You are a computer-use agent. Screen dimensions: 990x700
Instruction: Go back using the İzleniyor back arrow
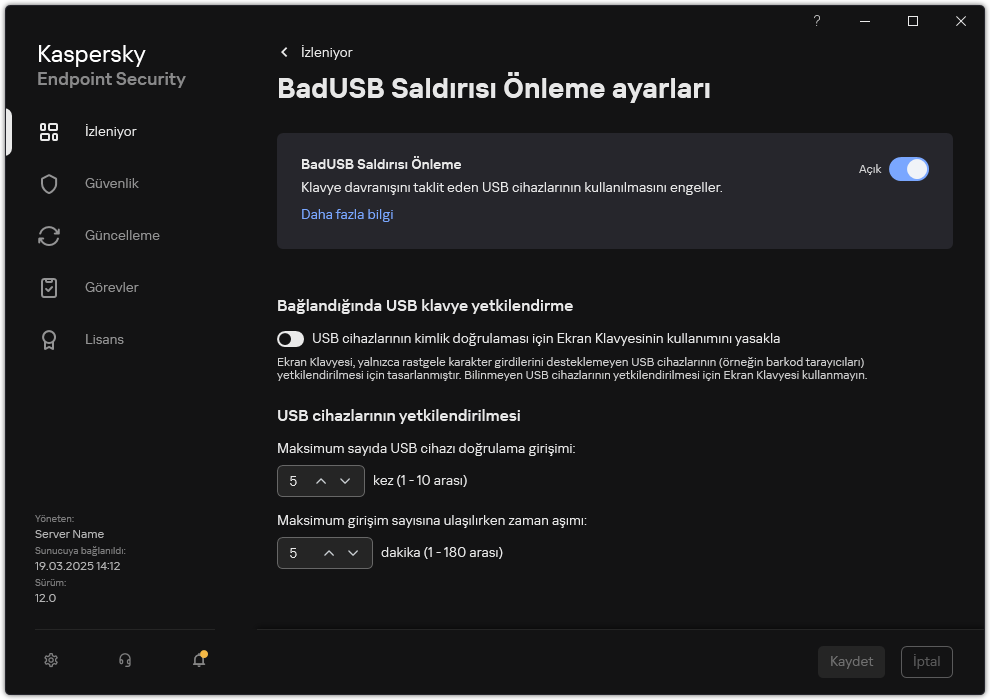285,52
